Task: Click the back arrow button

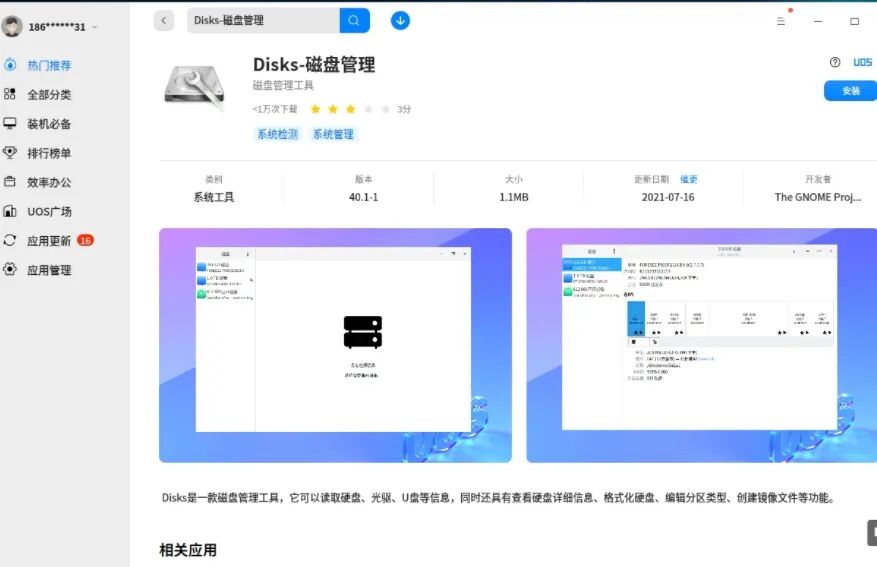Action: [x=164, y=21]
